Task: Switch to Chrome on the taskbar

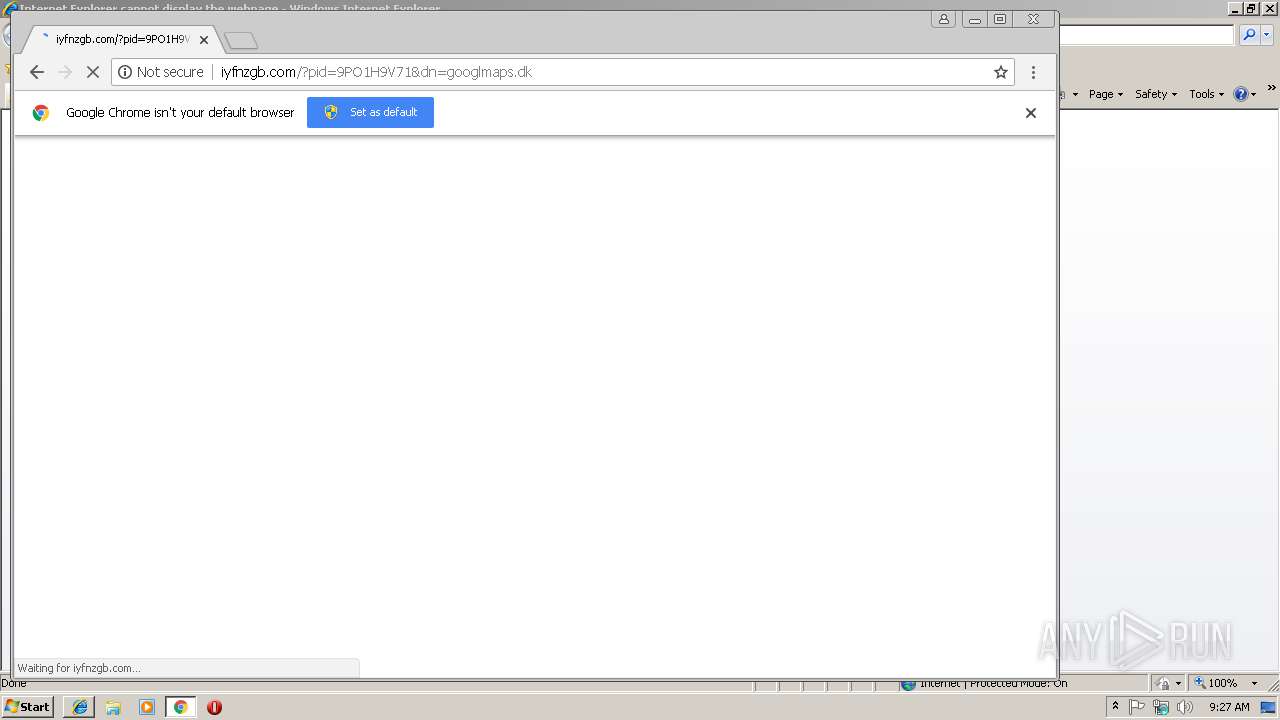Action: tap(181, 707)
